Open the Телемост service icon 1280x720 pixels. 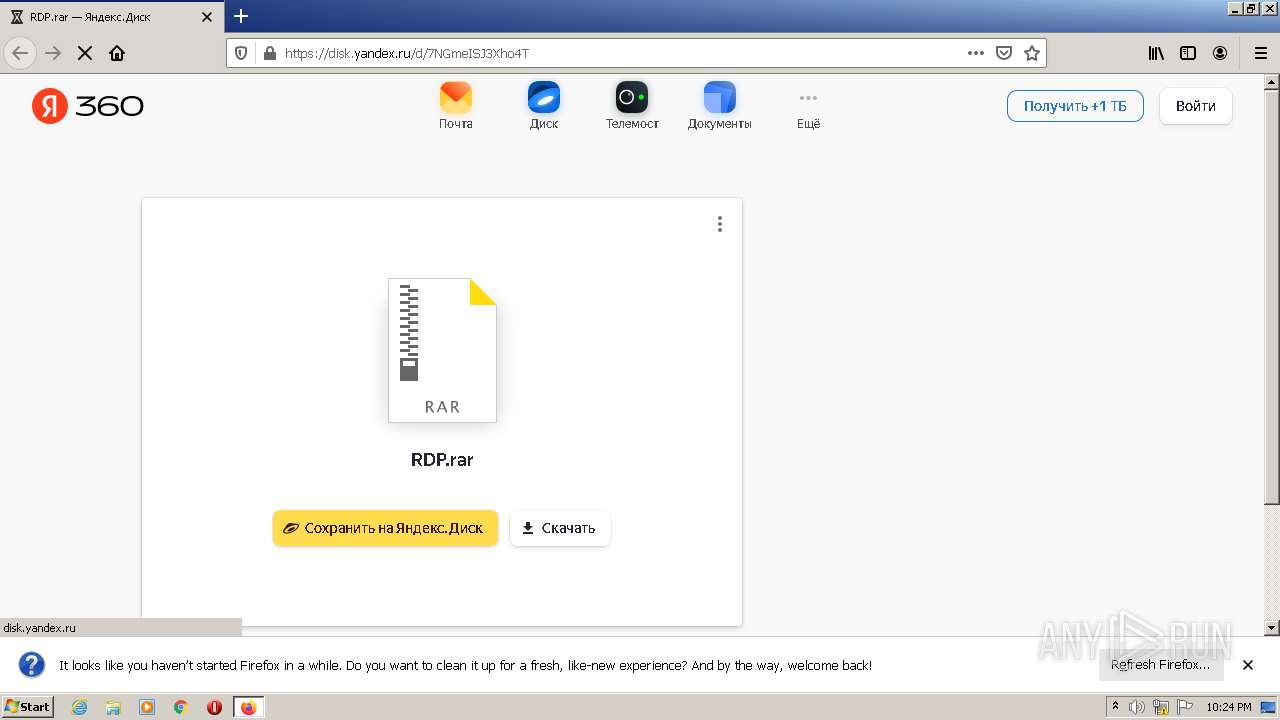(632, 106)
